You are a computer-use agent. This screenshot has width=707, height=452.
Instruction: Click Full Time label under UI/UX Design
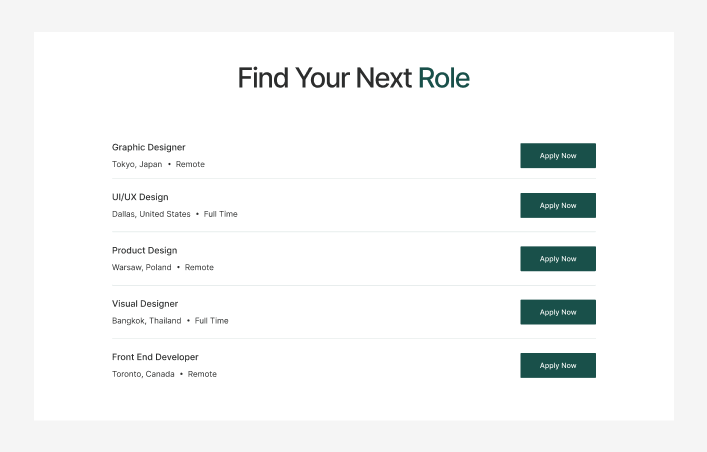(x=221, y=214)
